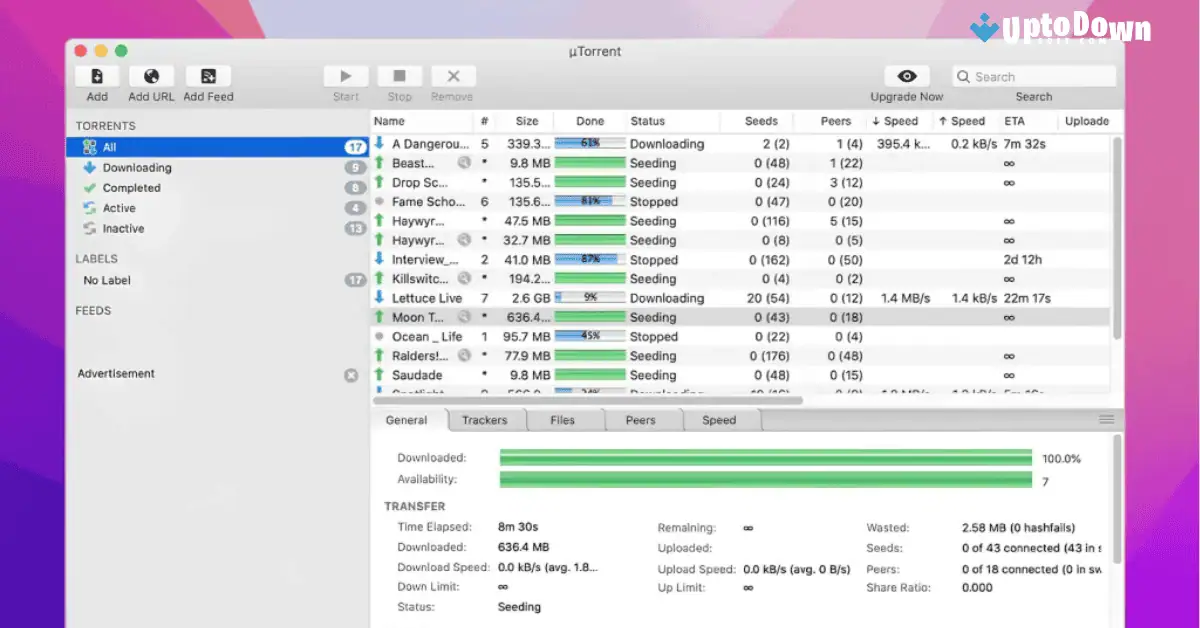Dismiss the Advertisement with its X control
This screenshot has height=628, width=1200.
[x=351, y=375]
